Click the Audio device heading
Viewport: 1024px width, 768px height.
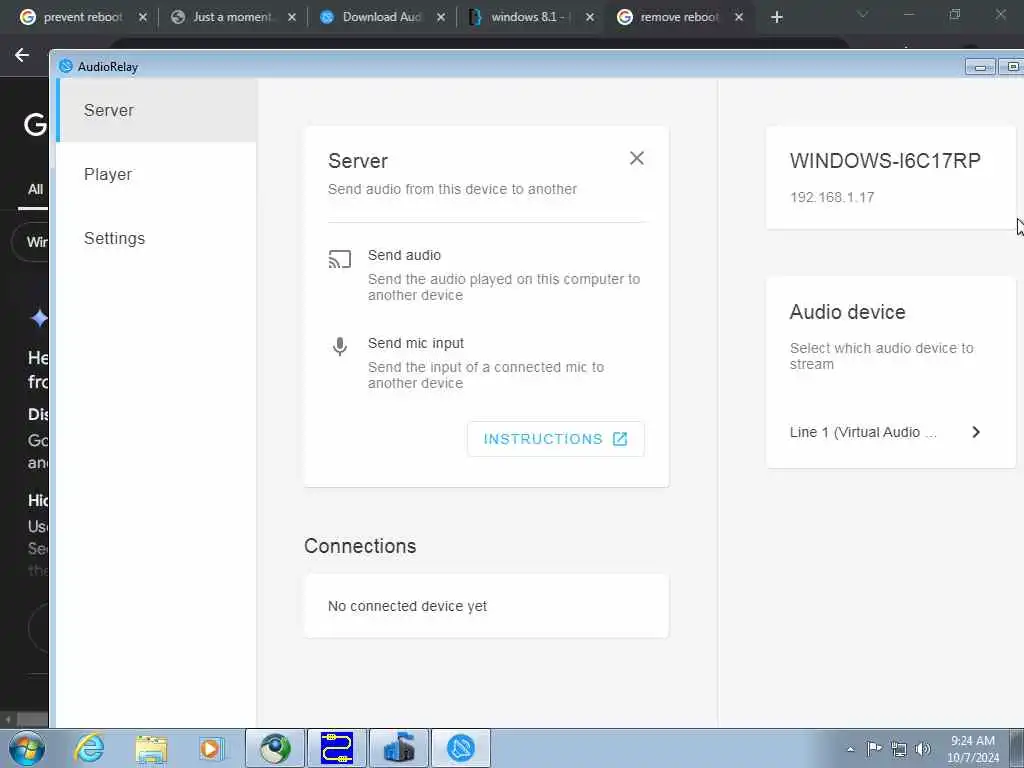[x=848, y=312]
